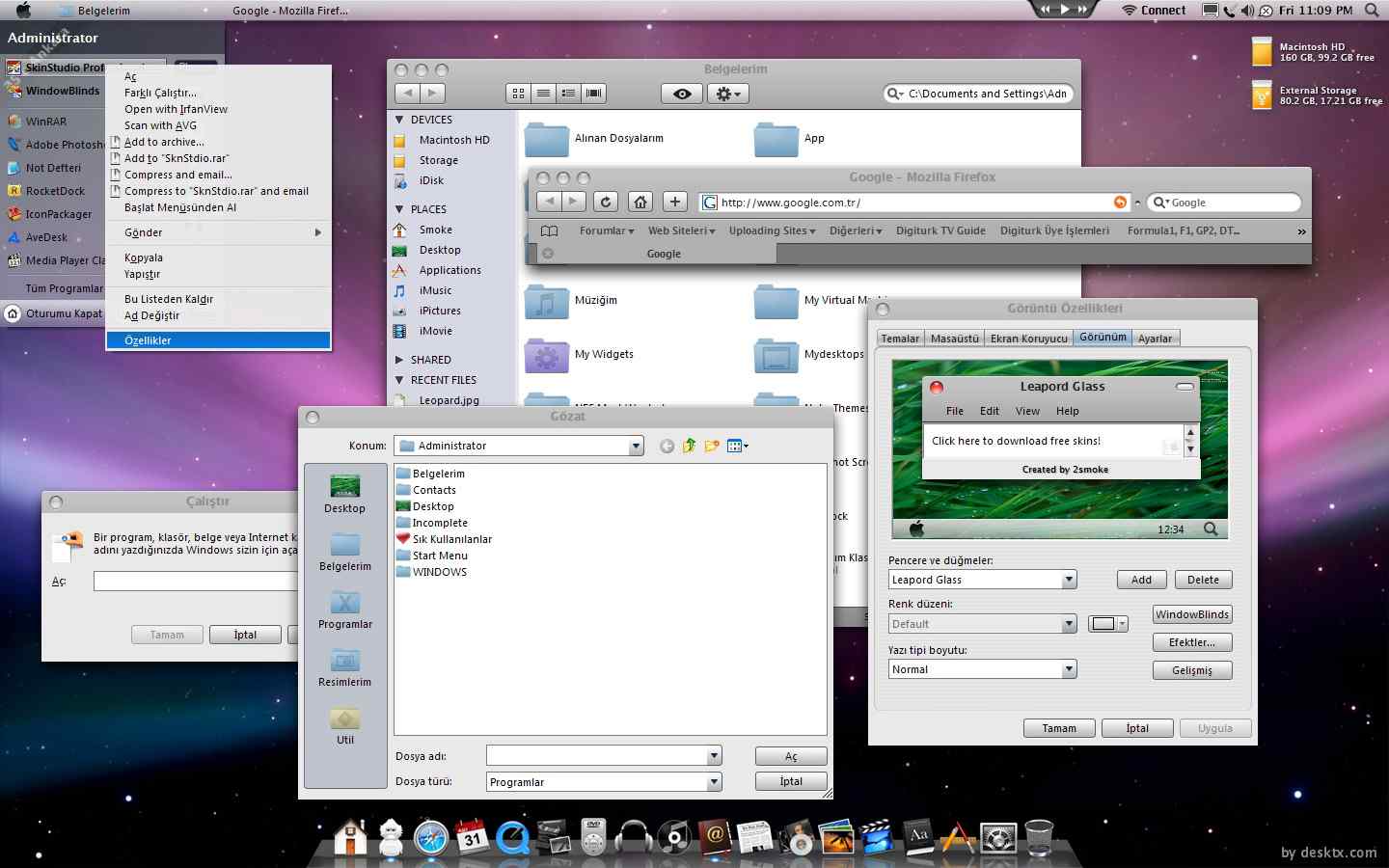The width and height of the screenshot is (1389, 868).
Task: Switch to the Ayarlar tab
Action: click(1155, 339)
